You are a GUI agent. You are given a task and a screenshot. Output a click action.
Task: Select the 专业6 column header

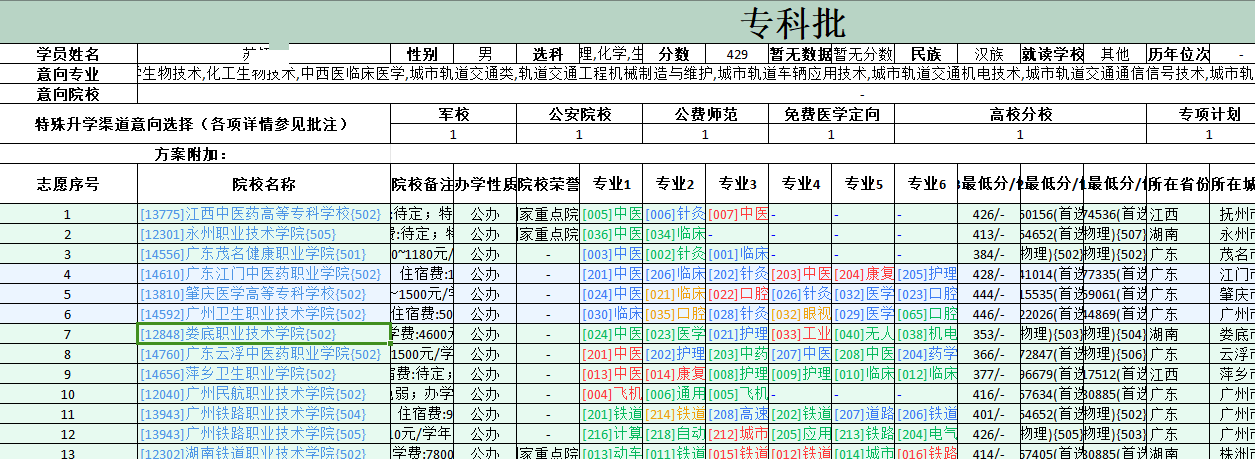click(926, 184)
